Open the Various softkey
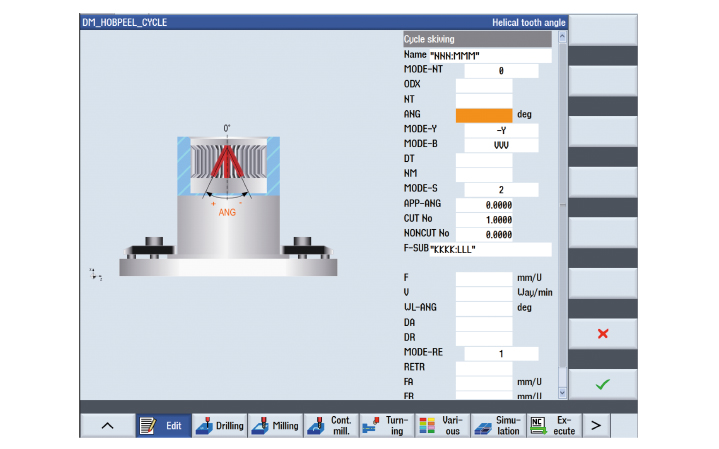This screenshot has width=719, height=449. [x=441, y=425]
